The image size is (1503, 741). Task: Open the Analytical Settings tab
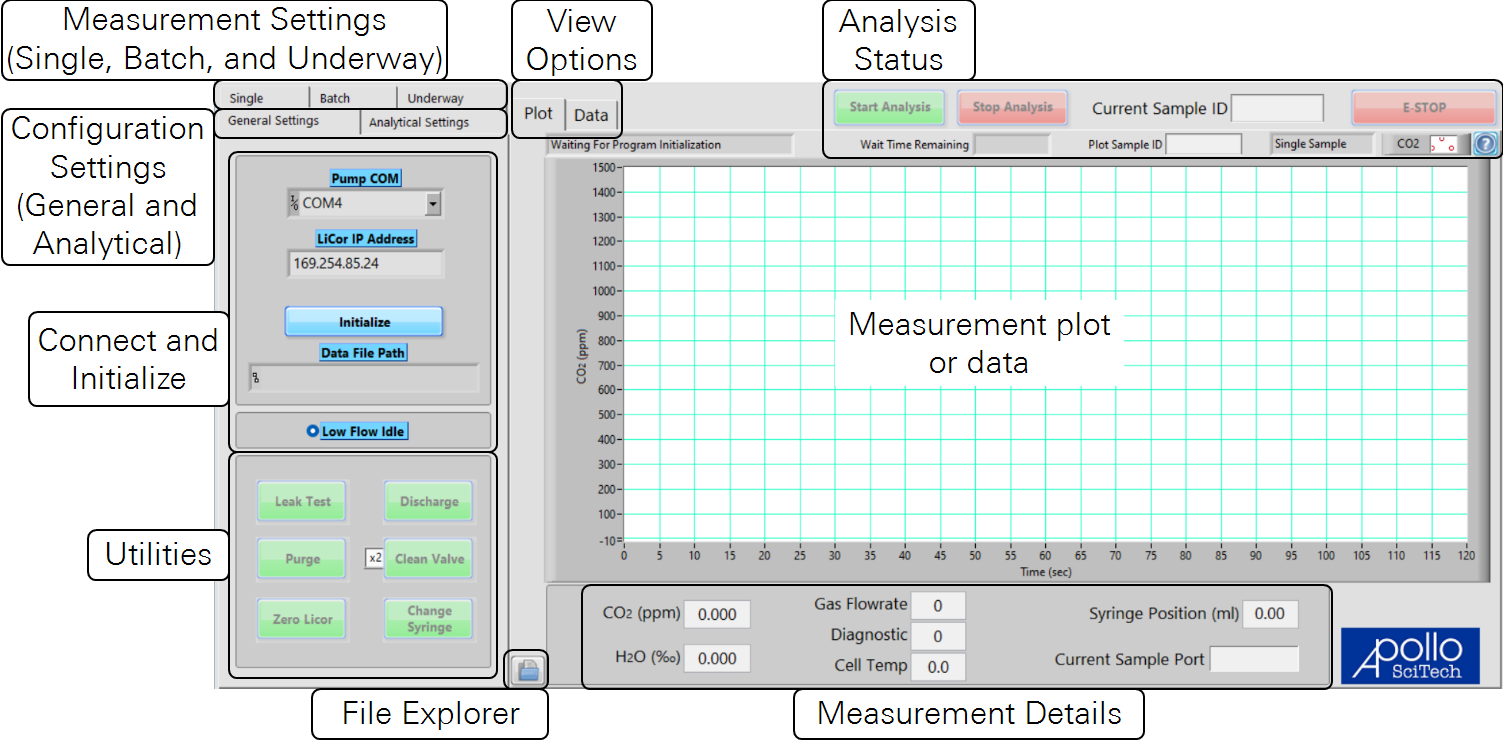point(419,123)
